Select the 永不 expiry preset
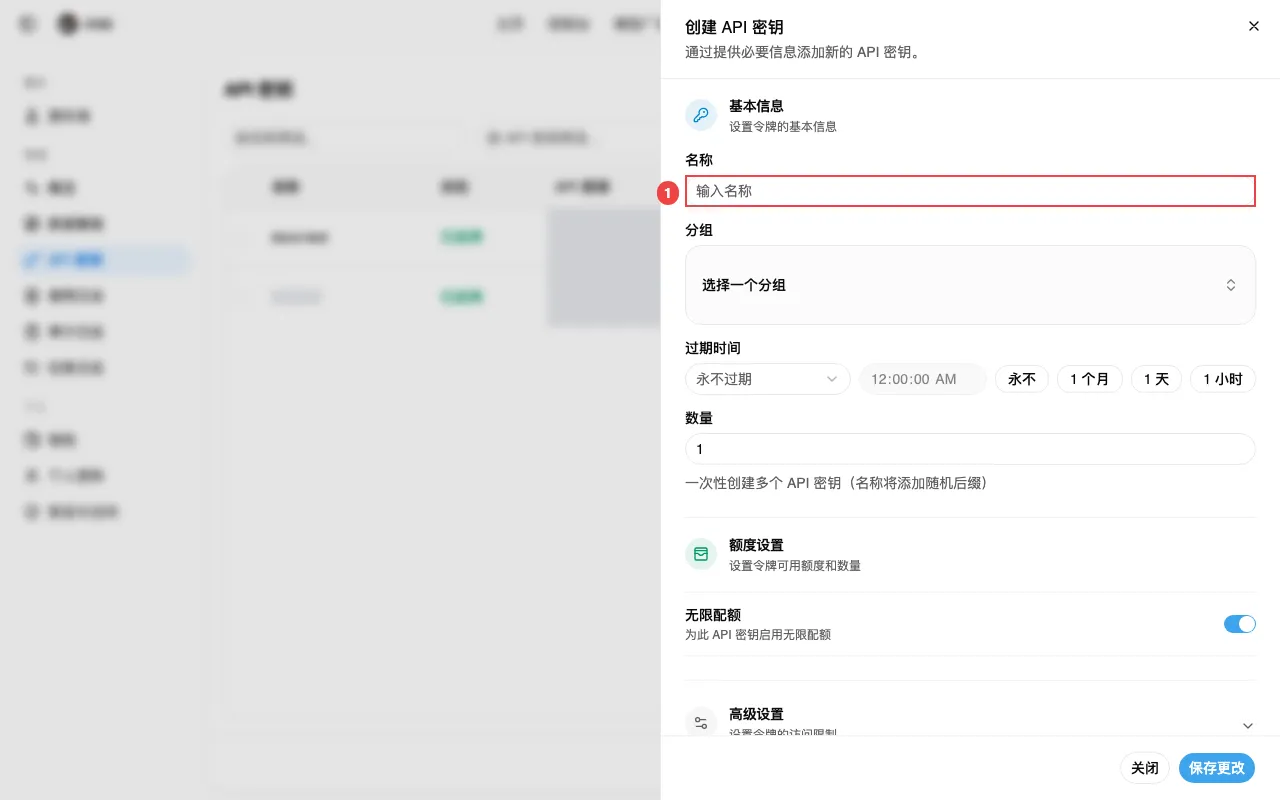 (1021, 379)
